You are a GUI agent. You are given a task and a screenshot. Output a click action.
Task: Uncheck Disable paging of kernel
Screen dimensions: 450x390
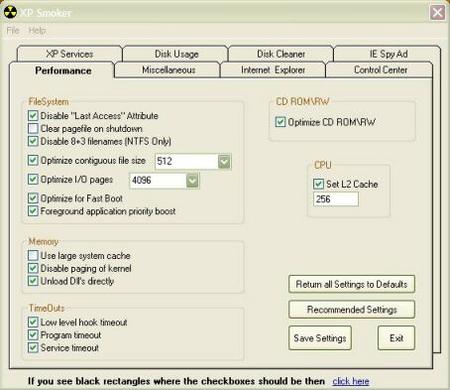coord(33,268)
